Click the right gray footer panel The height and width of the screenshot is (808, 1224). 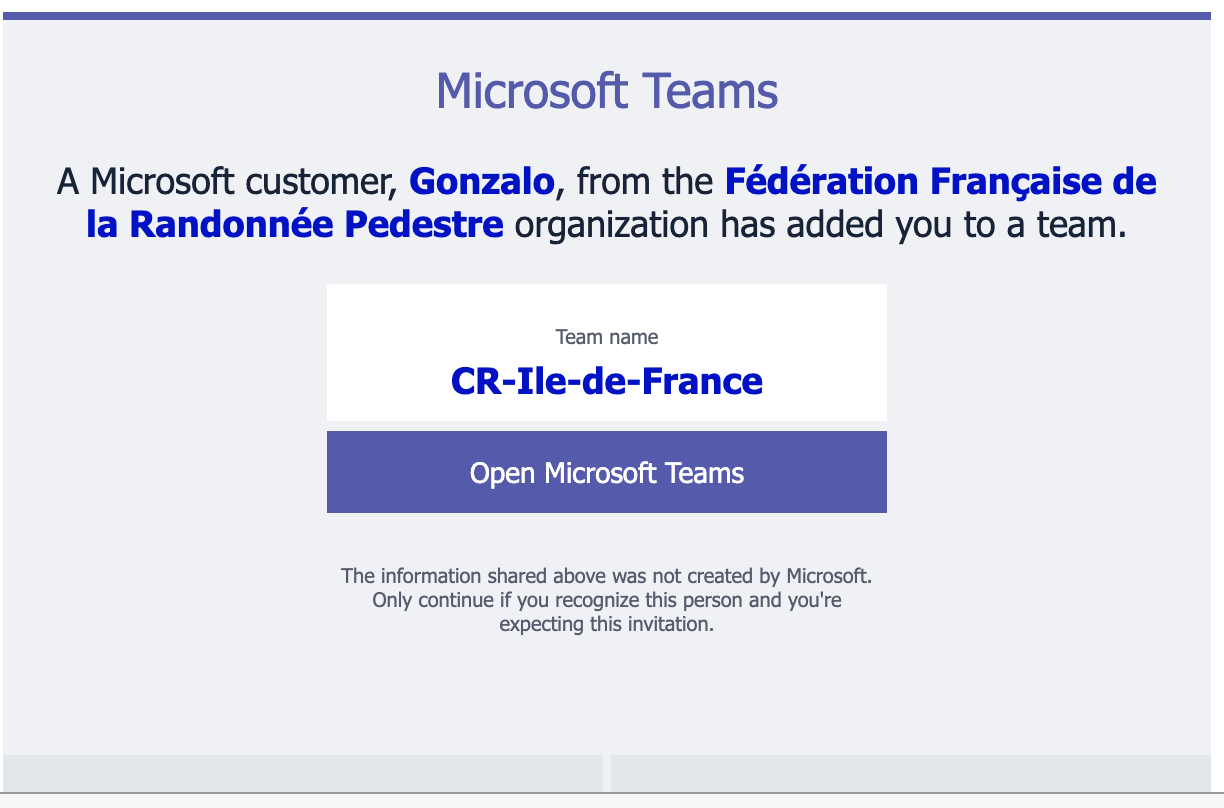[x=911, y=773]
